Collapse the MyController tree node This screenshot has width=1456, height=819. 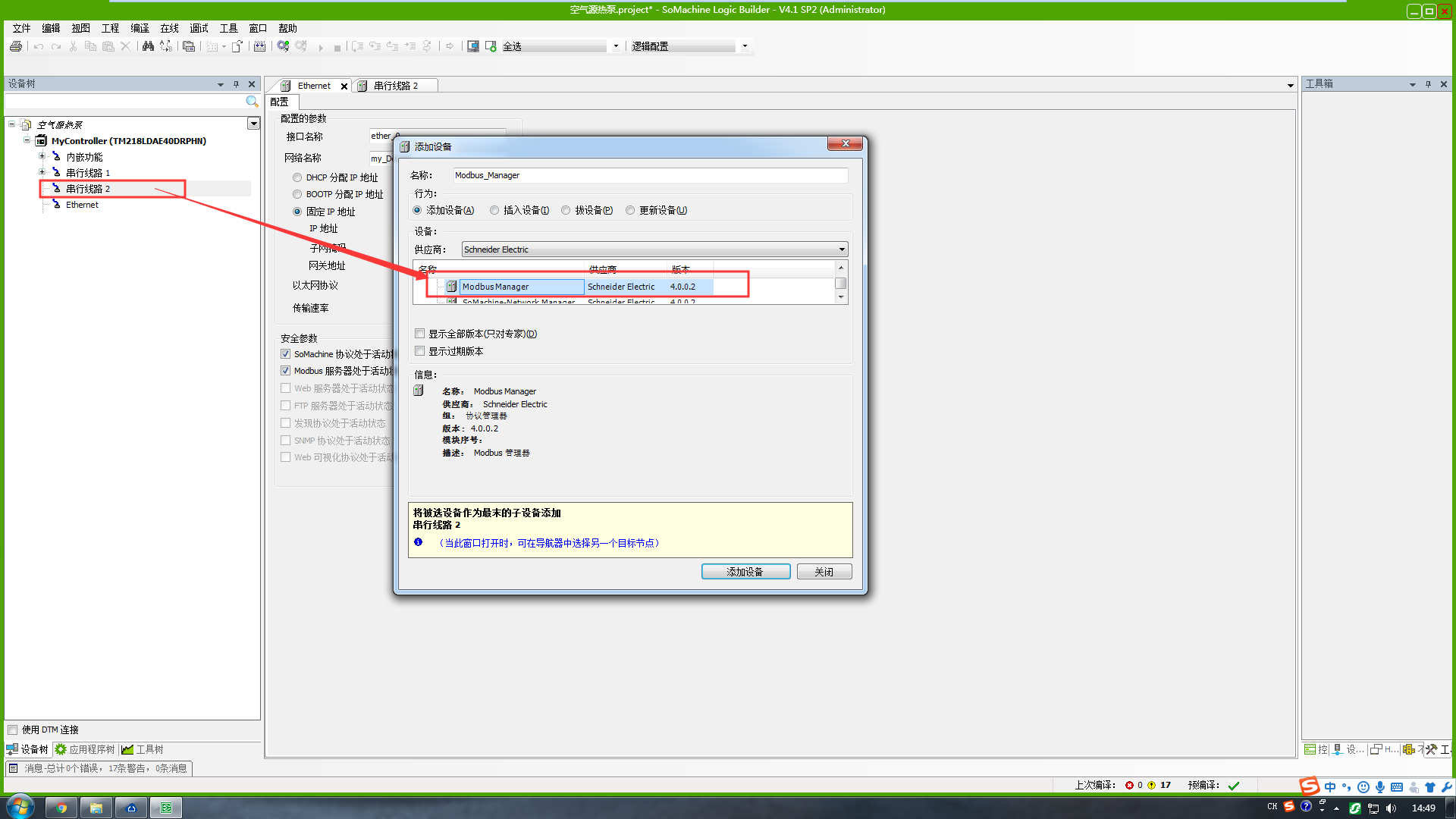(x=27, y=140)
